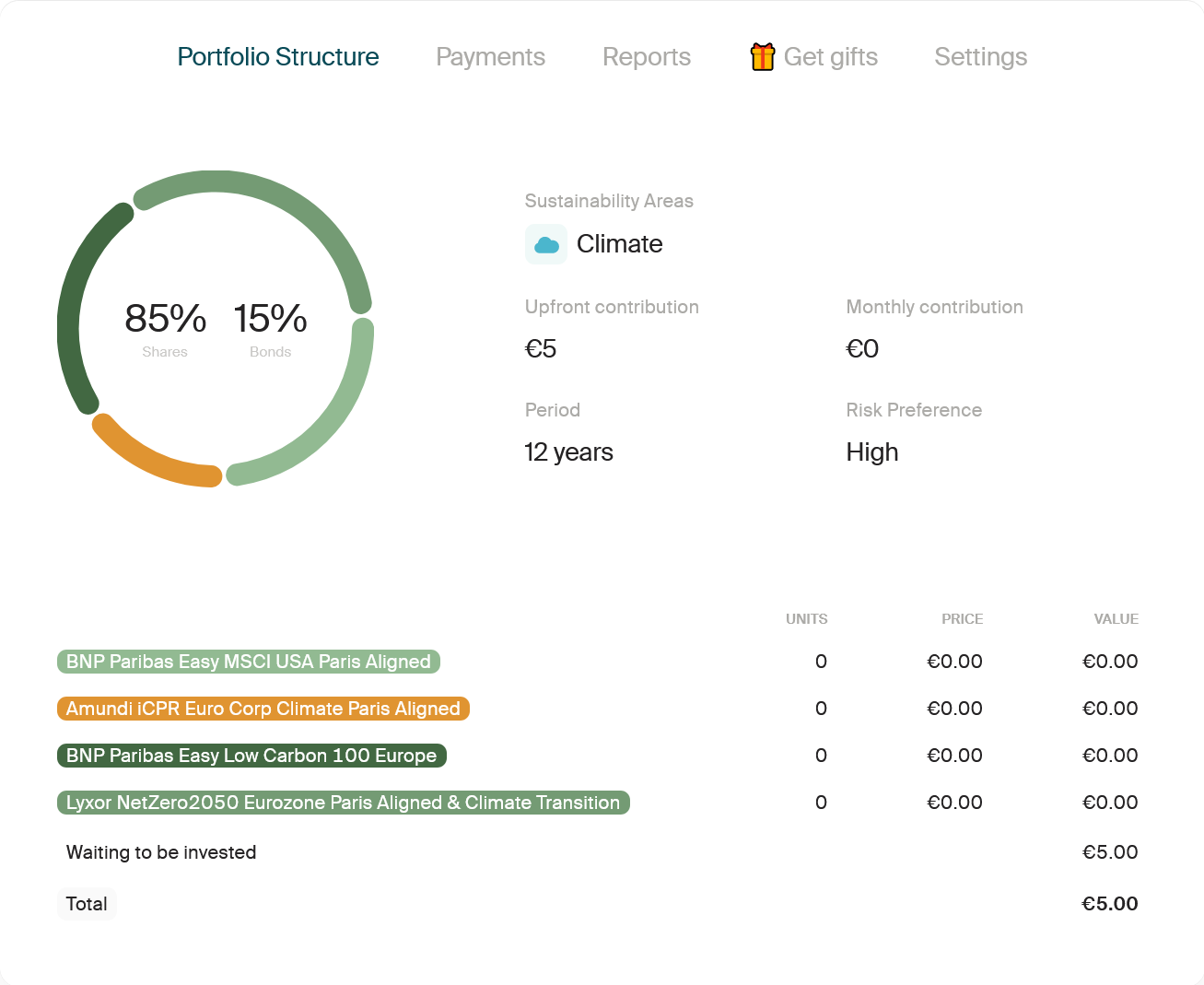Switch to the Payments tab
The height and width of the screenshot is (985, 1204).
[490, 57]
